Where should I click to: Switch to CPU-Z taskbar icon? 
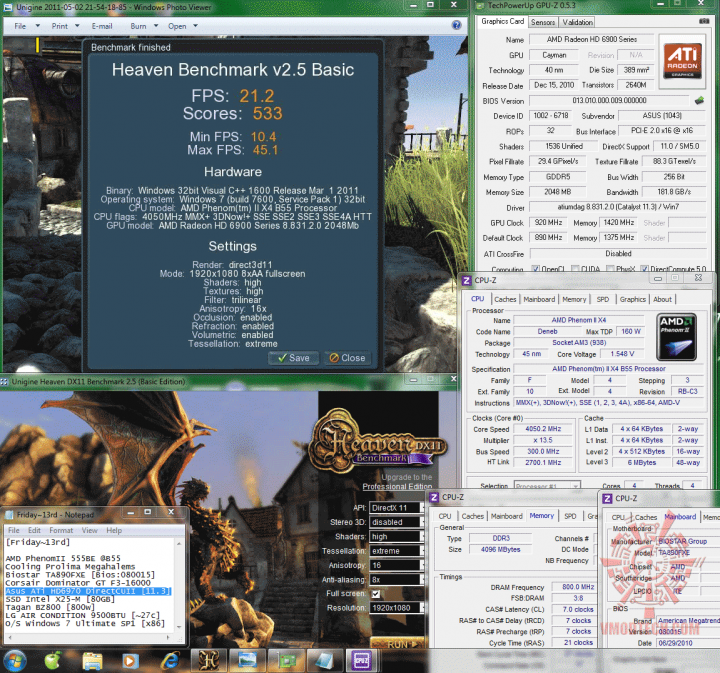[x=362, y=661]
